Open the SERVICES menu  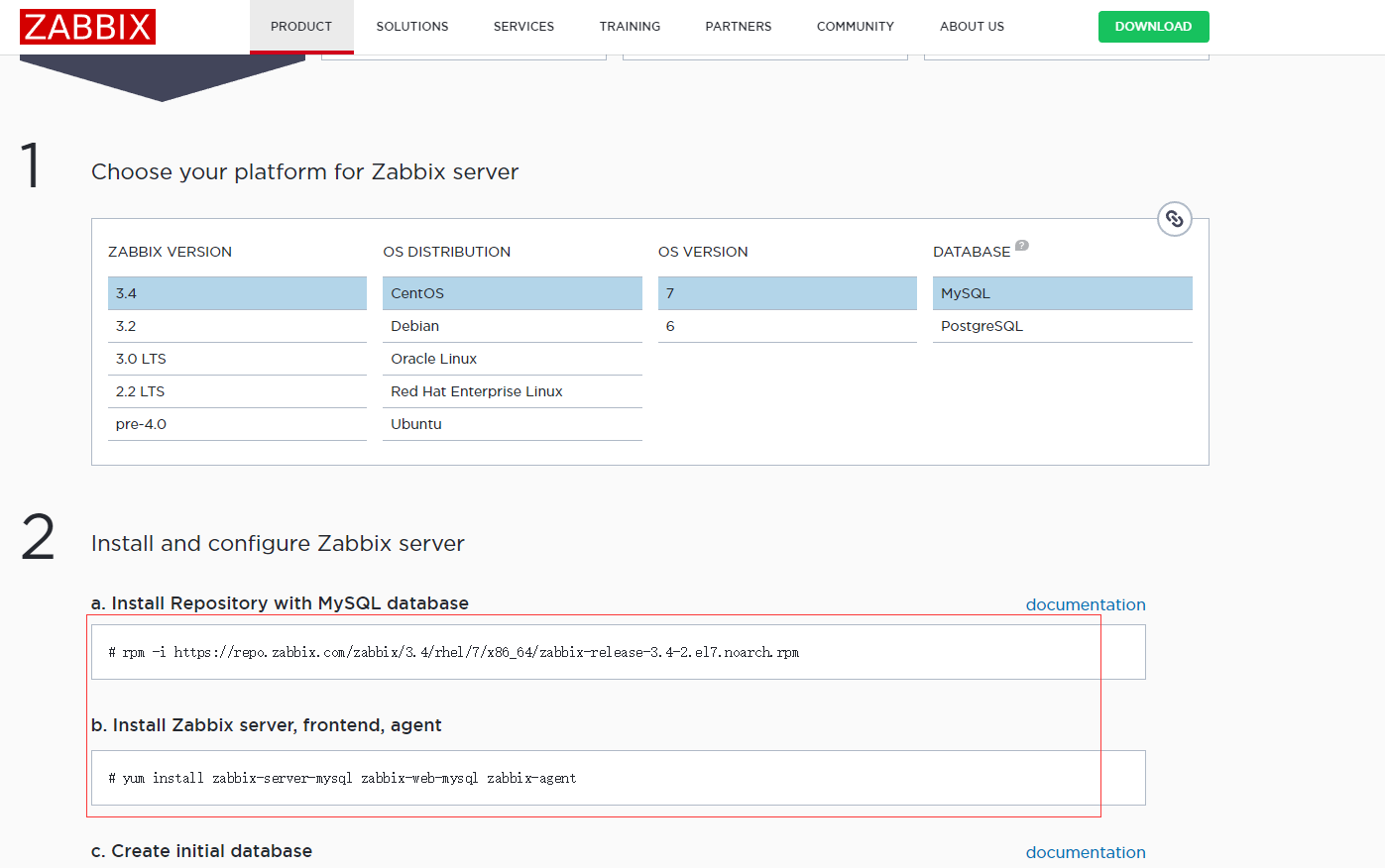point(523,27)
